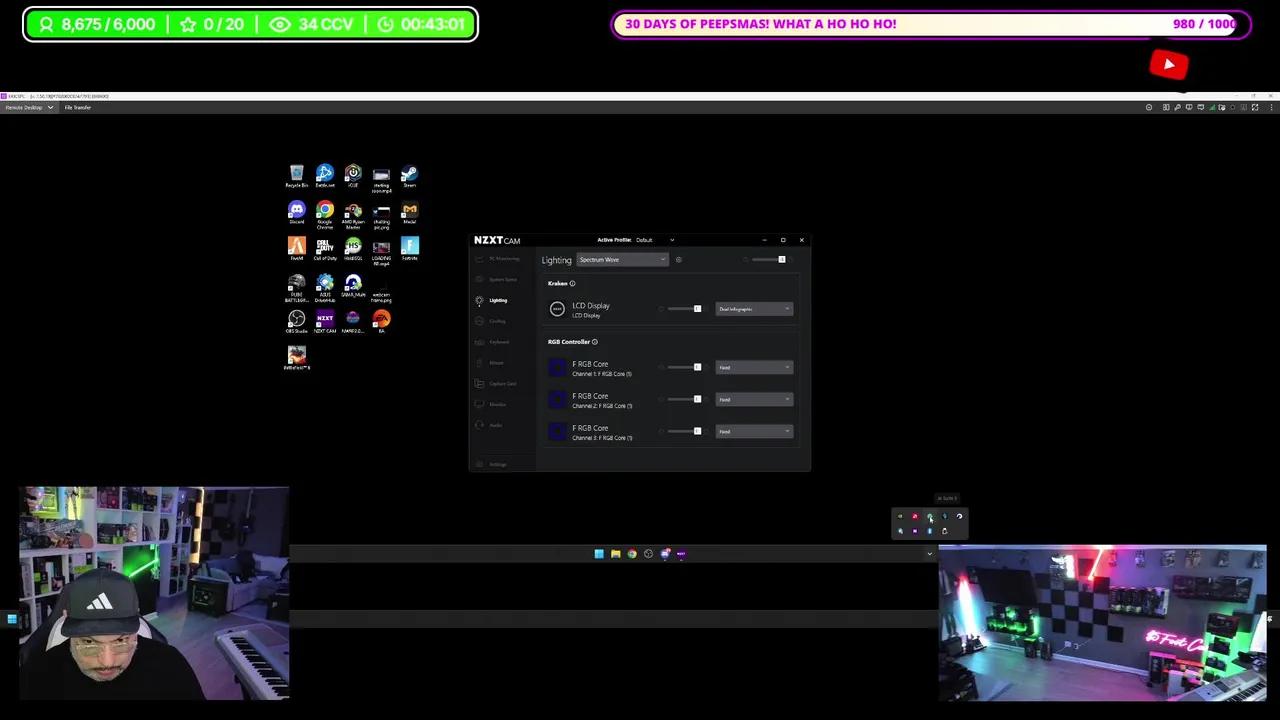Image resolution: width=1280 pixels, height=720 pixels.
Task: Open the AMD Ryzen Master shortcut
Action: click(x=353, y=214)
